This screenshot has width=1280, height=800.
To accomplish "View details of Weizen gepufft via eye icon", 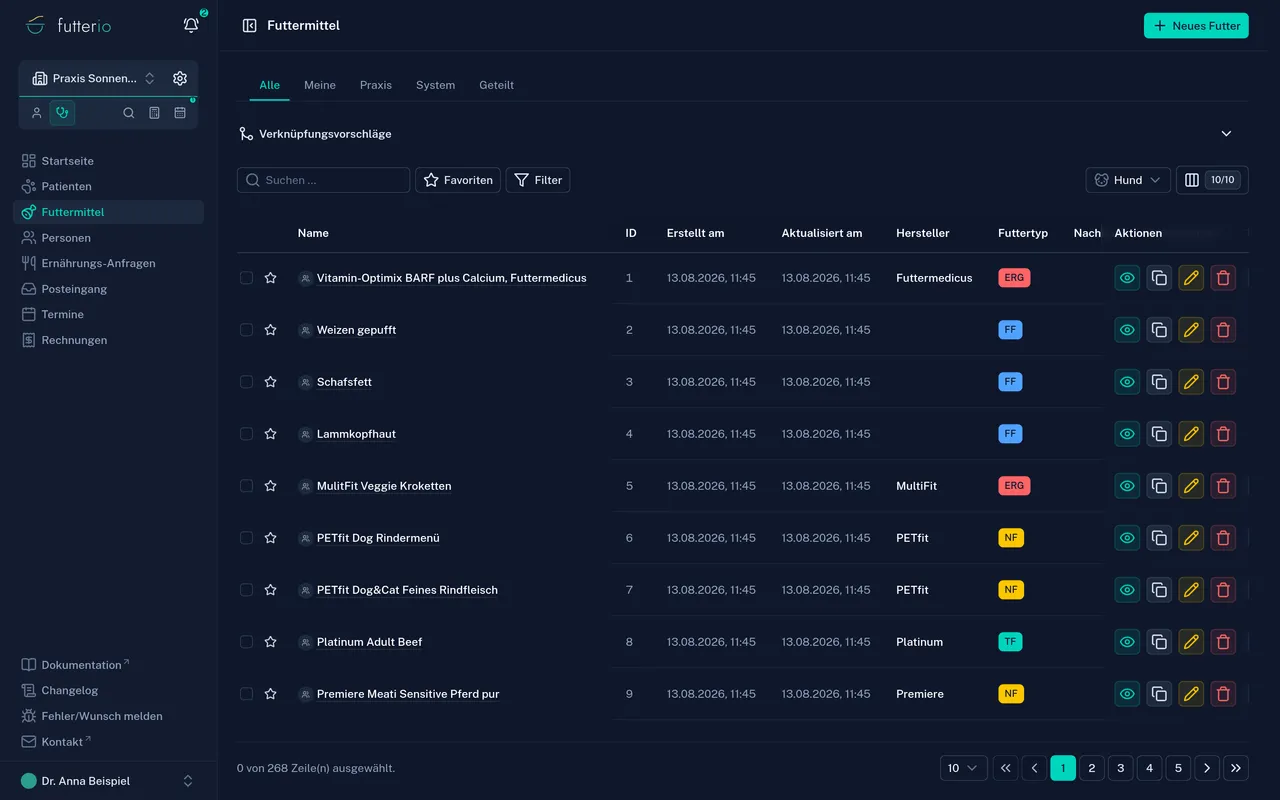I will (x=1127, y=330).
